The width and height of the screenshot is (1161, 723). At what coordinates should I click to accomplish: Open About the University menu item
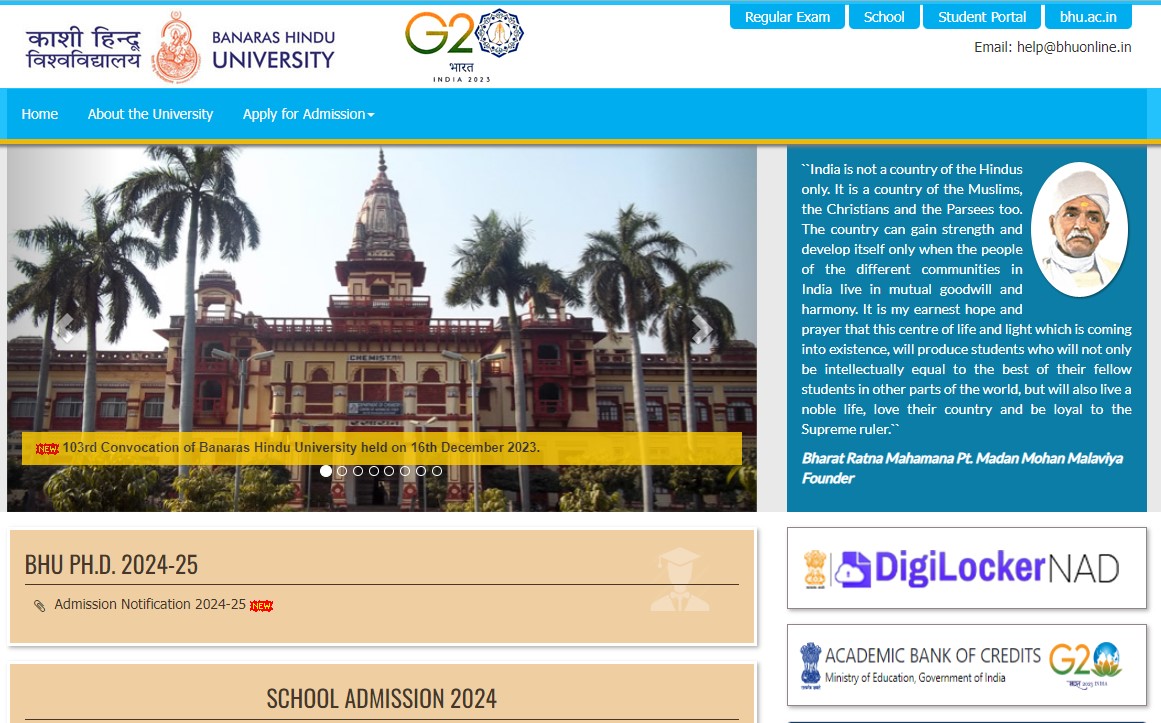[150, 114]
